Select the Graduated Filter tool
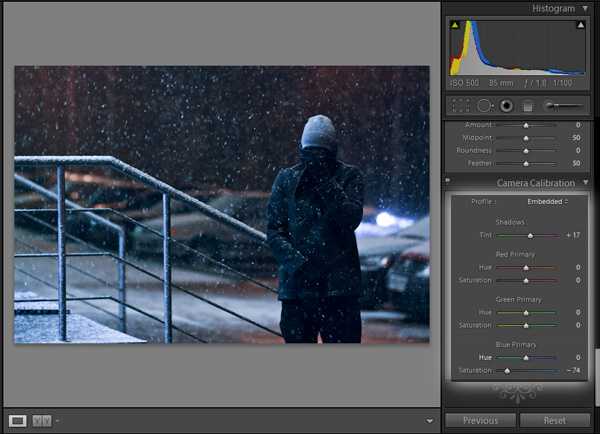Image resolution: width=600 pixels, height=434 pixels. (528, 105)
